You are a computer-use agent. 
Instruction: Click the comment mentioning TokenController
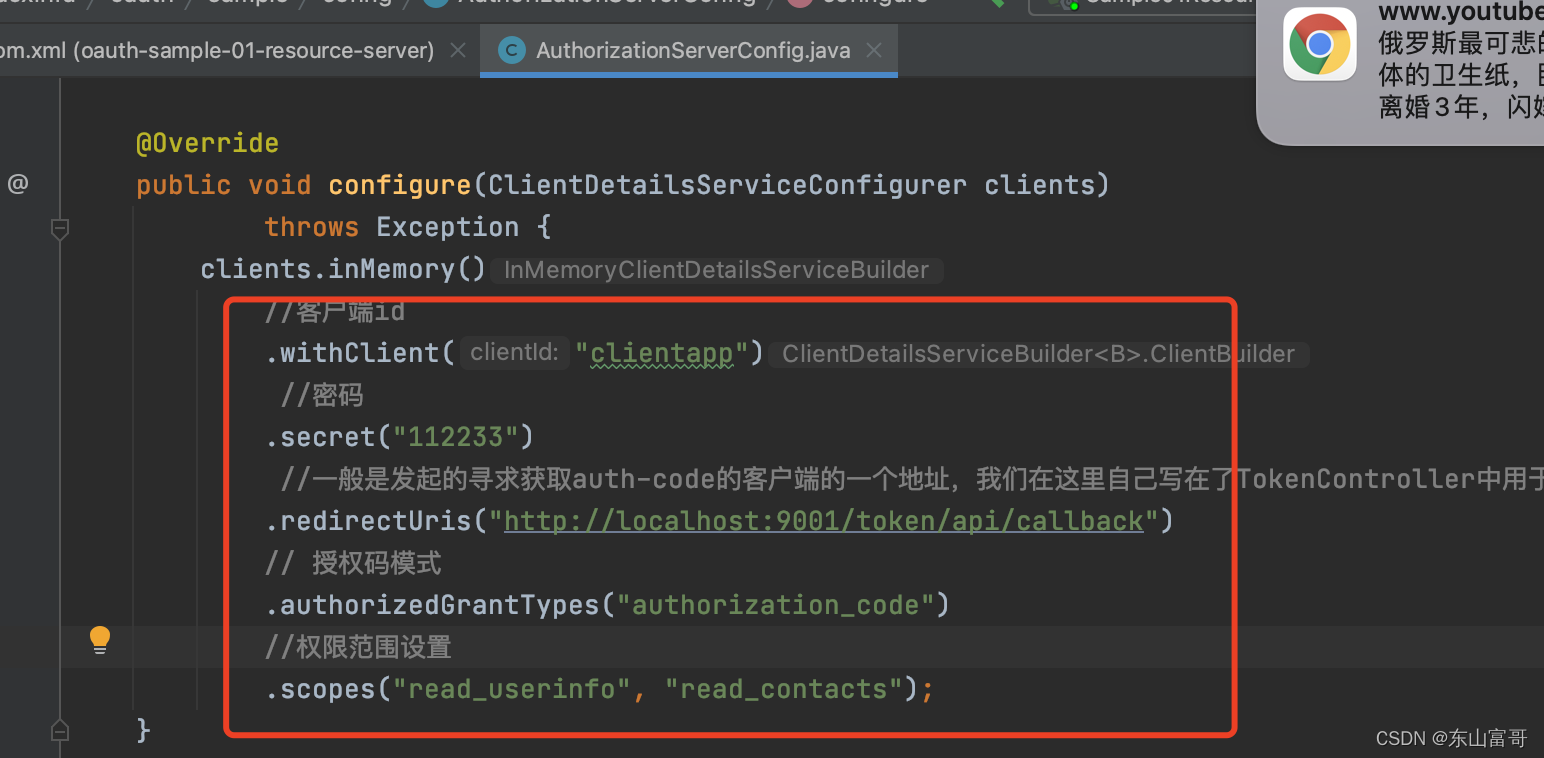[x=912, y=479]
